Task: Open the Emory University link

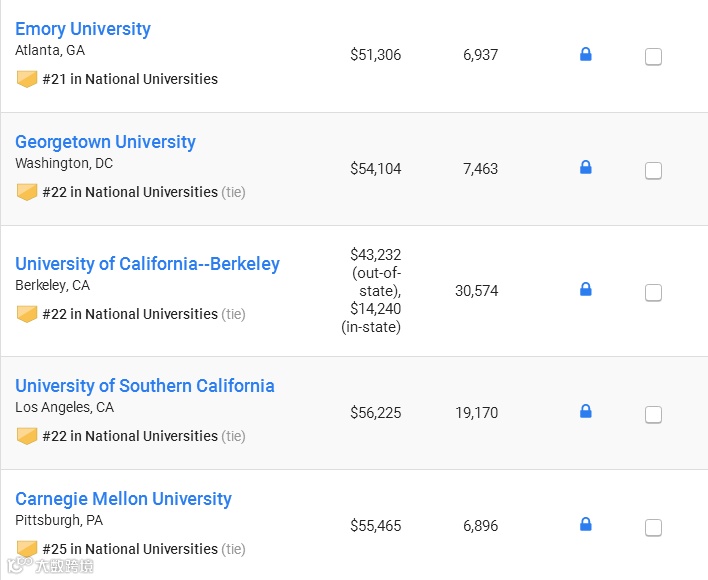Action: pyautogui.click(x=83, y=29)
